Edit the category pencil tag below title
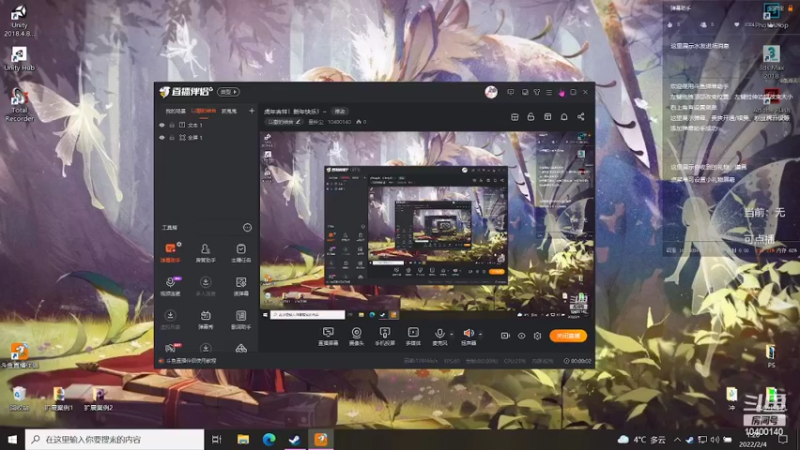This screenshot has width=800, height=450. click(x=285, y=122)
